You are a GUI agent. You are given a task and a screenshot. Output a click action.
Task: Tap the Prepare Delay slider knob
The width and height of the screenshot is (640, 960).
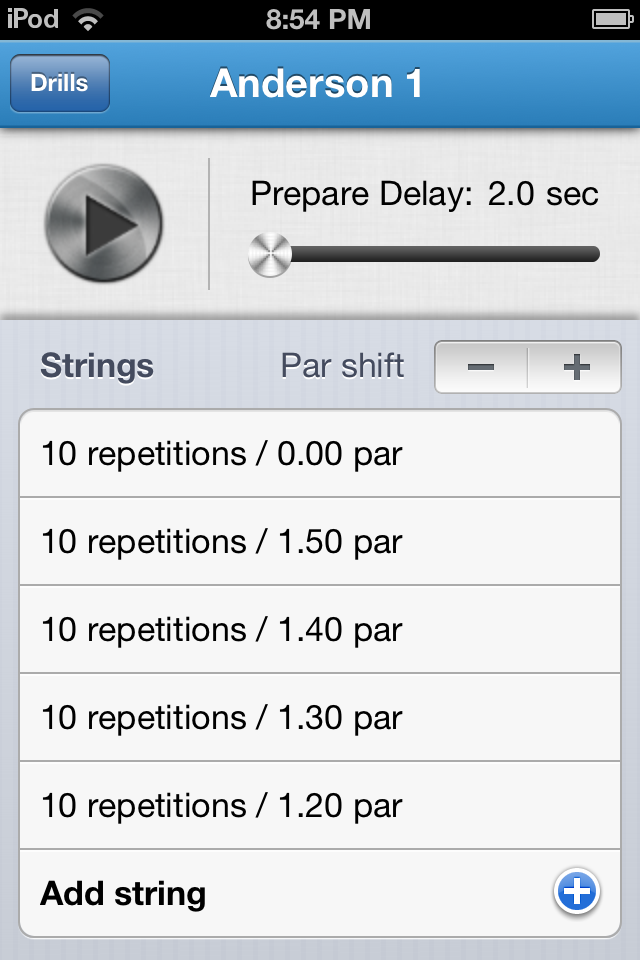pyautogui.click(x=270, y=254)
